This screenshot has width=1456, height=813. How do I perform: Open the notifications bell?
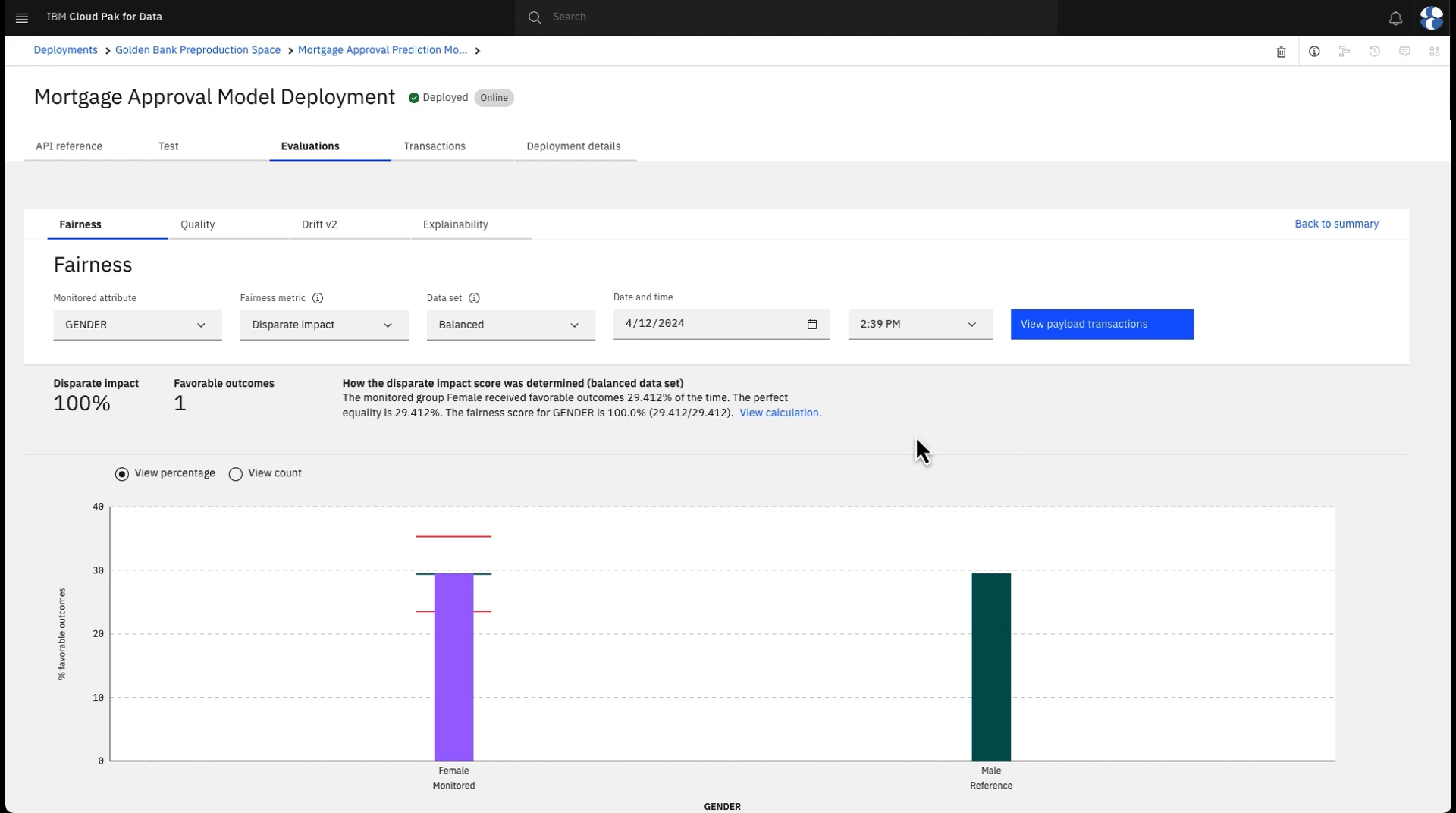(1395, 18)
